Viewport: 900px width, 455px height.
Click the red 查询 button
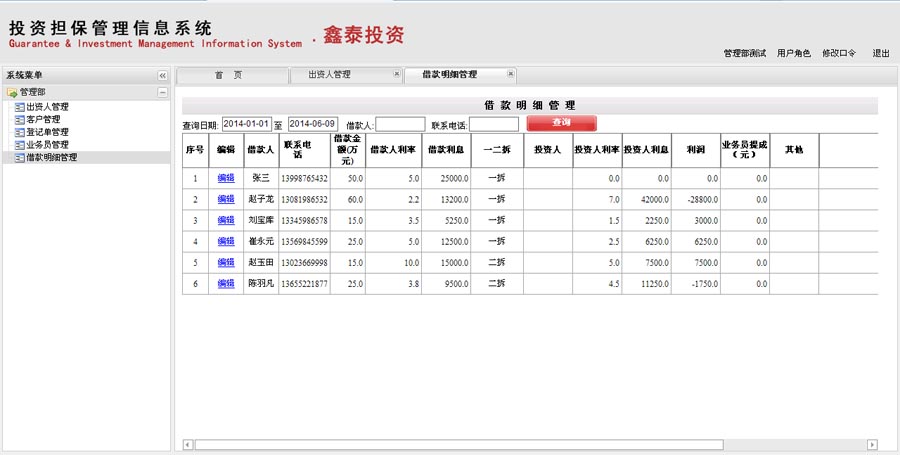[x=561, y=123]
